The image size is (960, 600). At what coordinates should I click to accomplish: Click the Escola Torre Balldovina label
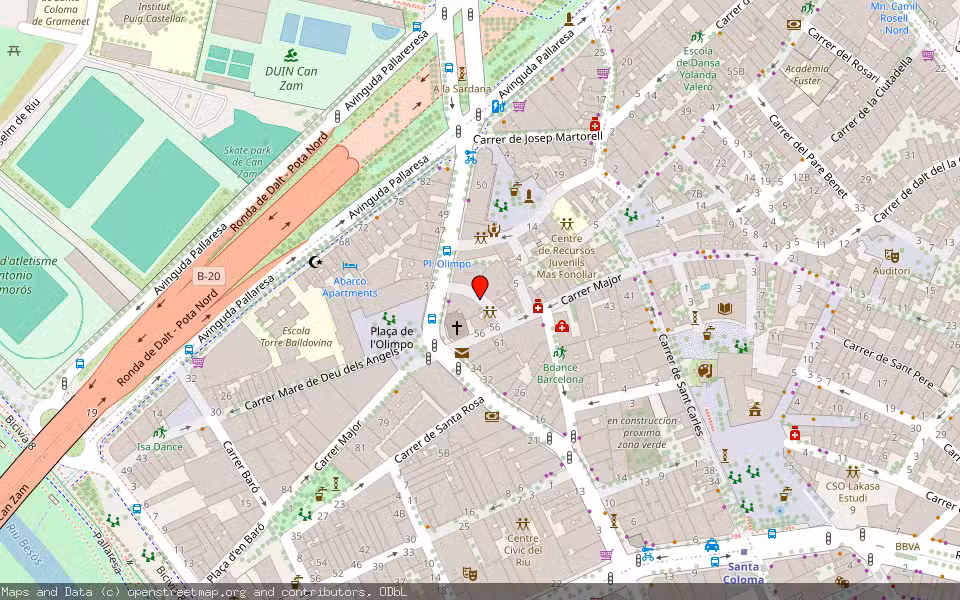pos(296,336)
